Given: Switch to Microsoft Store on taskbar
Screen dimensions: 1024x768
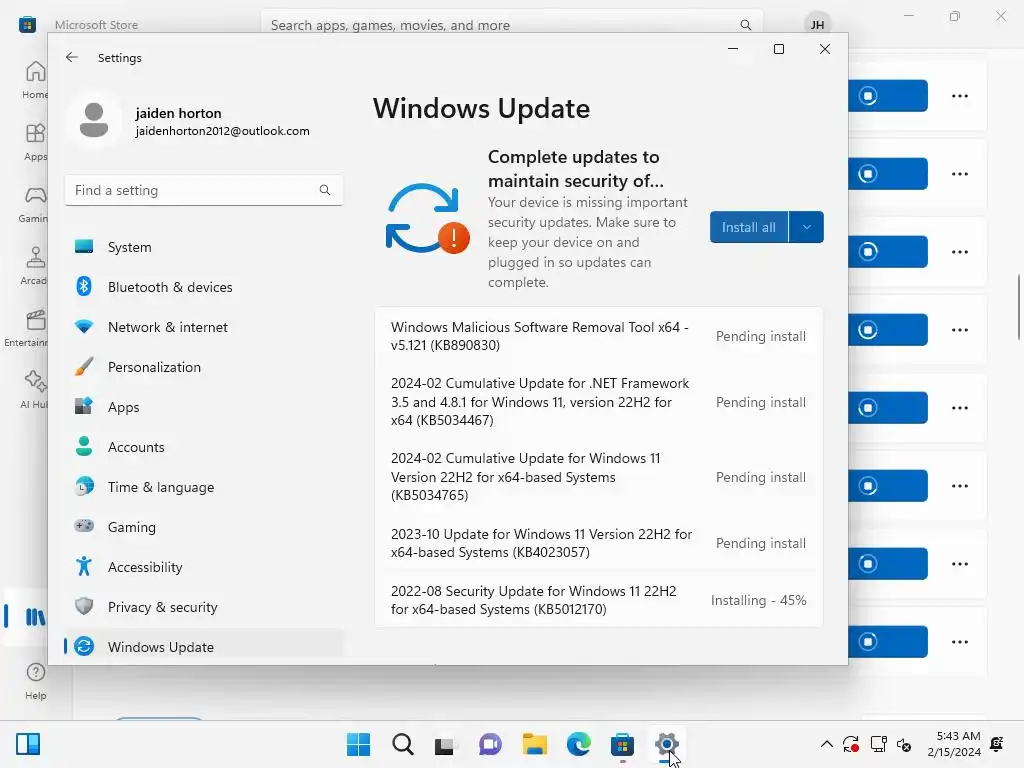Looking at the screenshot, I should tap(622, 744).
